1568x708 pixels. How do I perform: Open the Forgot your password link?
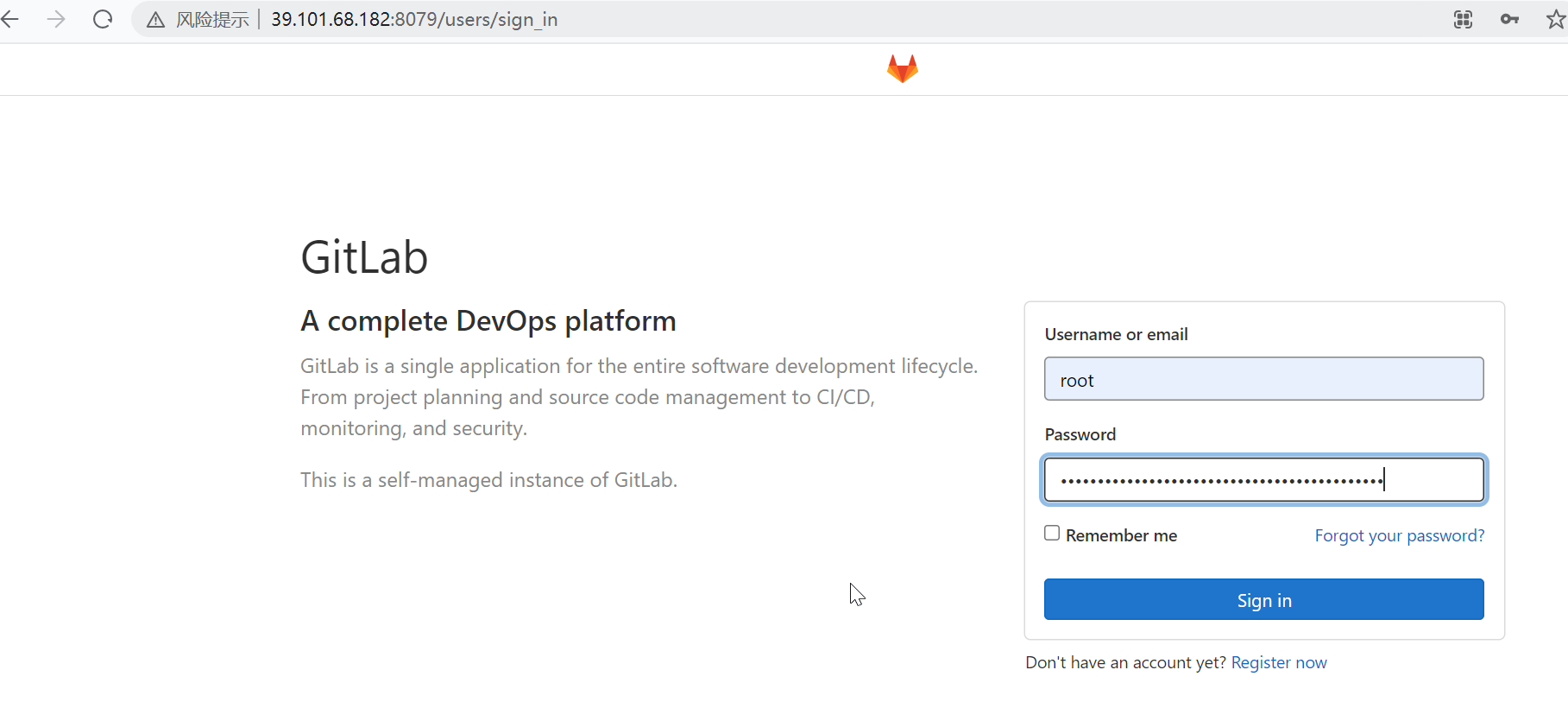tap(1399, 535)
